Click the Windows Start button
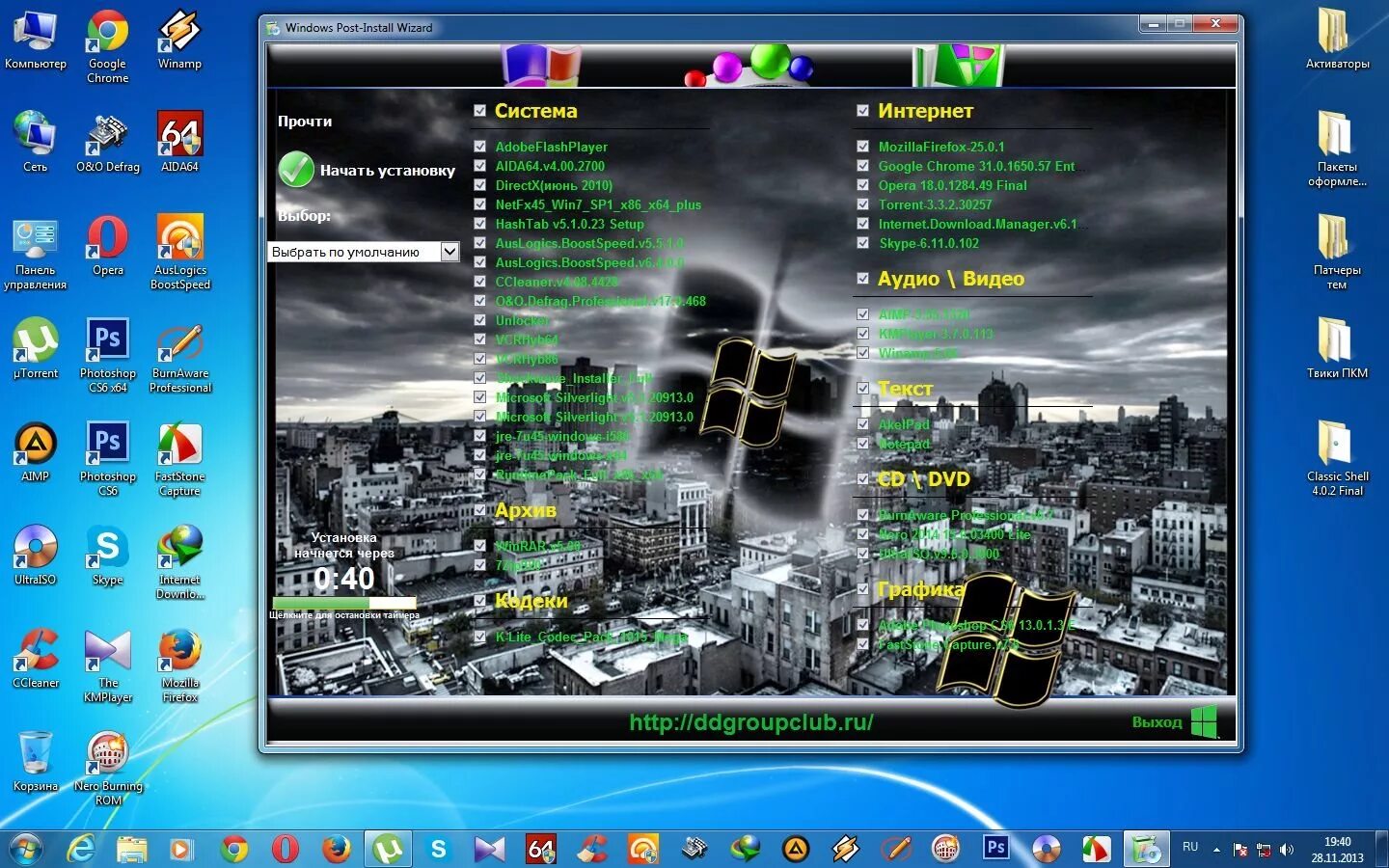Viewport: 1389px width, 868px height. click(x=24, y=850)
